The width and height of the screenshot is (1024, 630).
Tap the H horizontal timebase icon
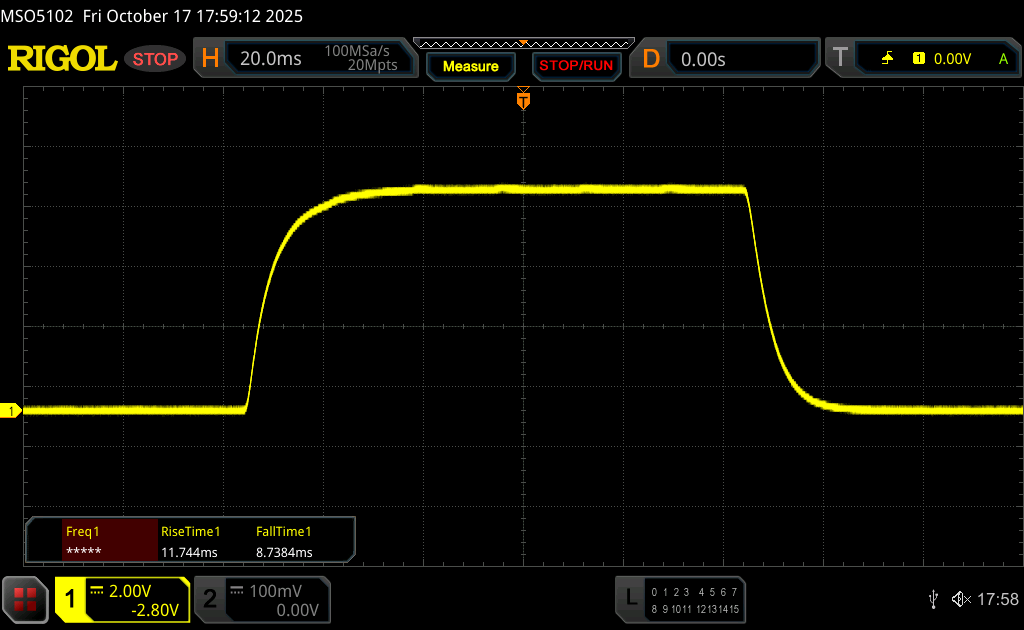coord(210,59)
